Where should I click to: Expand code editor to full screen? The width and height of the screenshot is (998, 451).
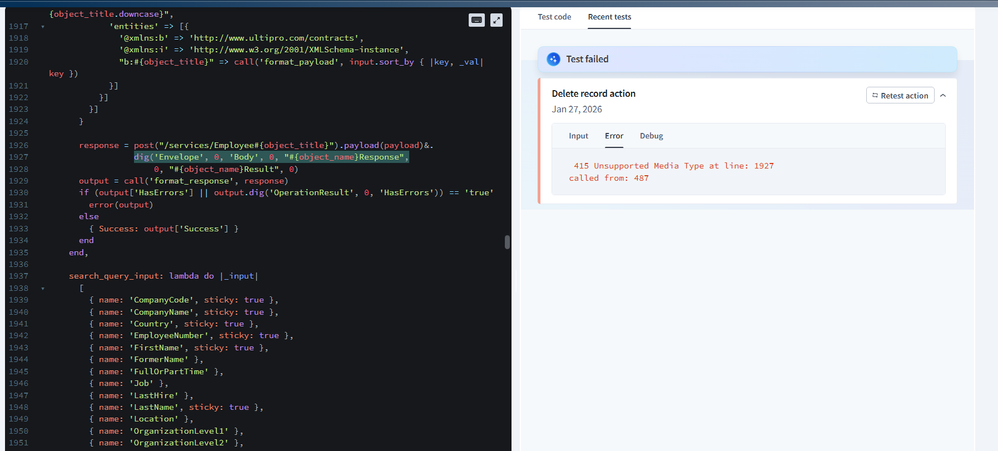(x=496, y=20)
